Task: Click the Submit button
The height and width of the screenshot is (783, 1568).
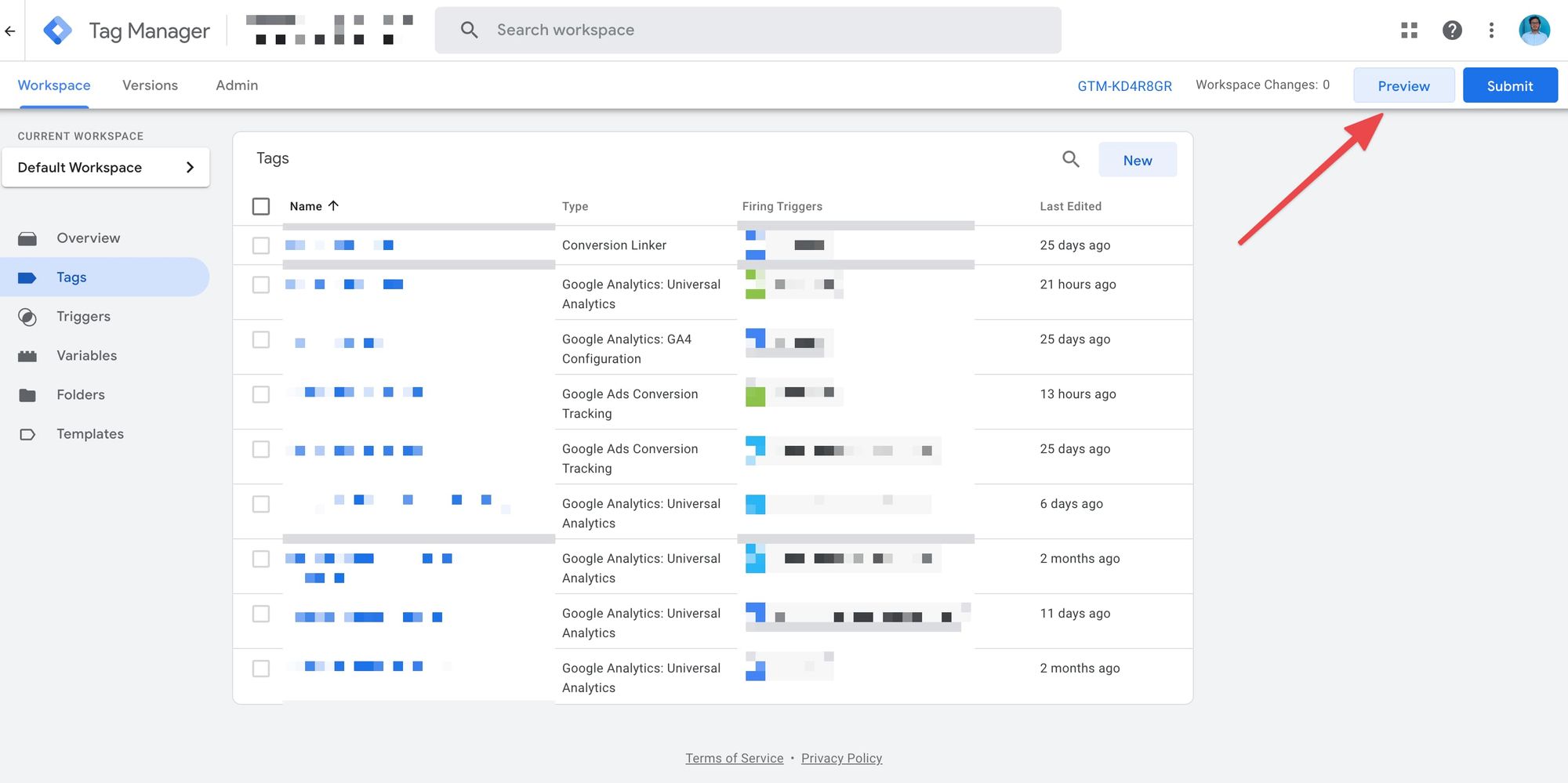Action: pos(1510,85)
